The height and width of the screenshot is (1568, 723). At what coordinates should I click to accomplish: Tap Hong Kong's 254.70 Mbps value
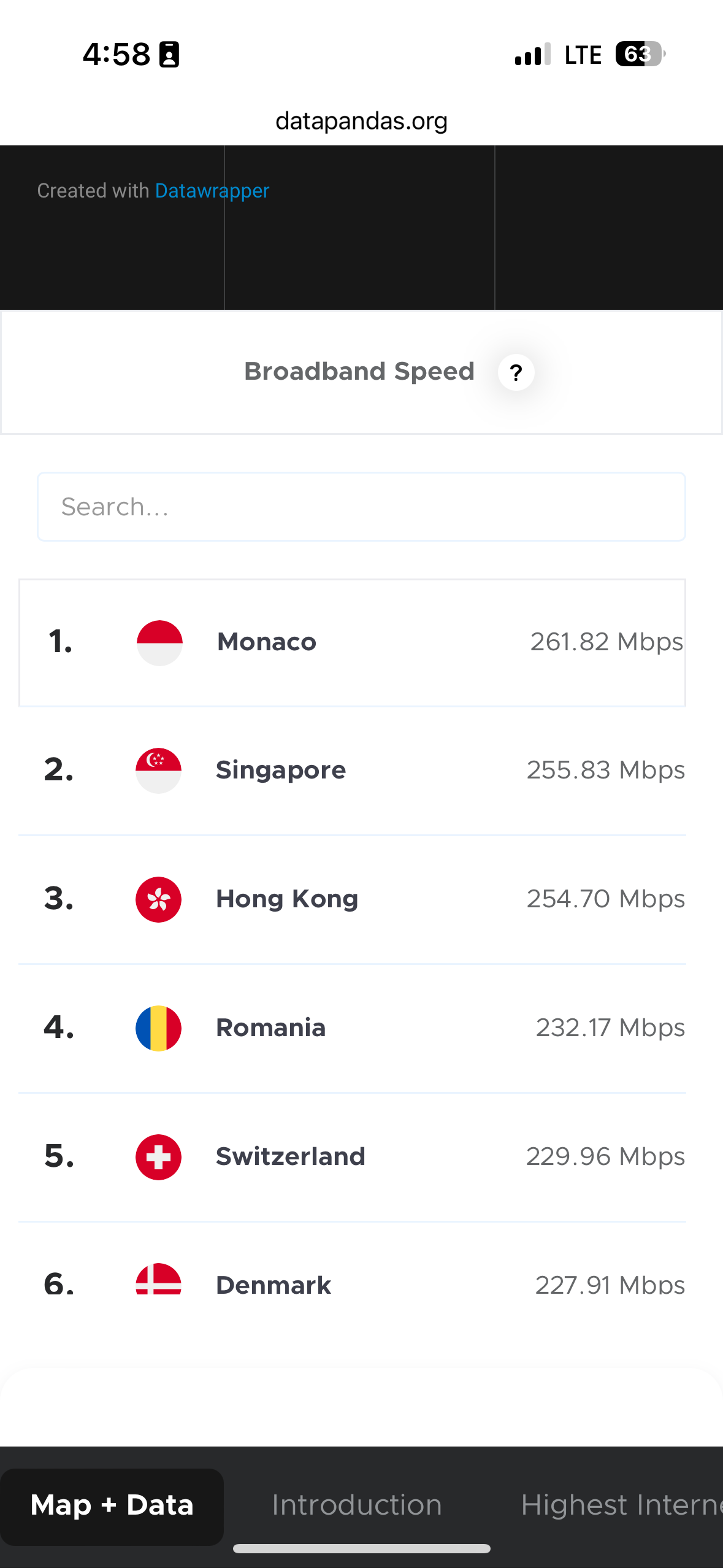pyautogui.click(x=605, y=899)
